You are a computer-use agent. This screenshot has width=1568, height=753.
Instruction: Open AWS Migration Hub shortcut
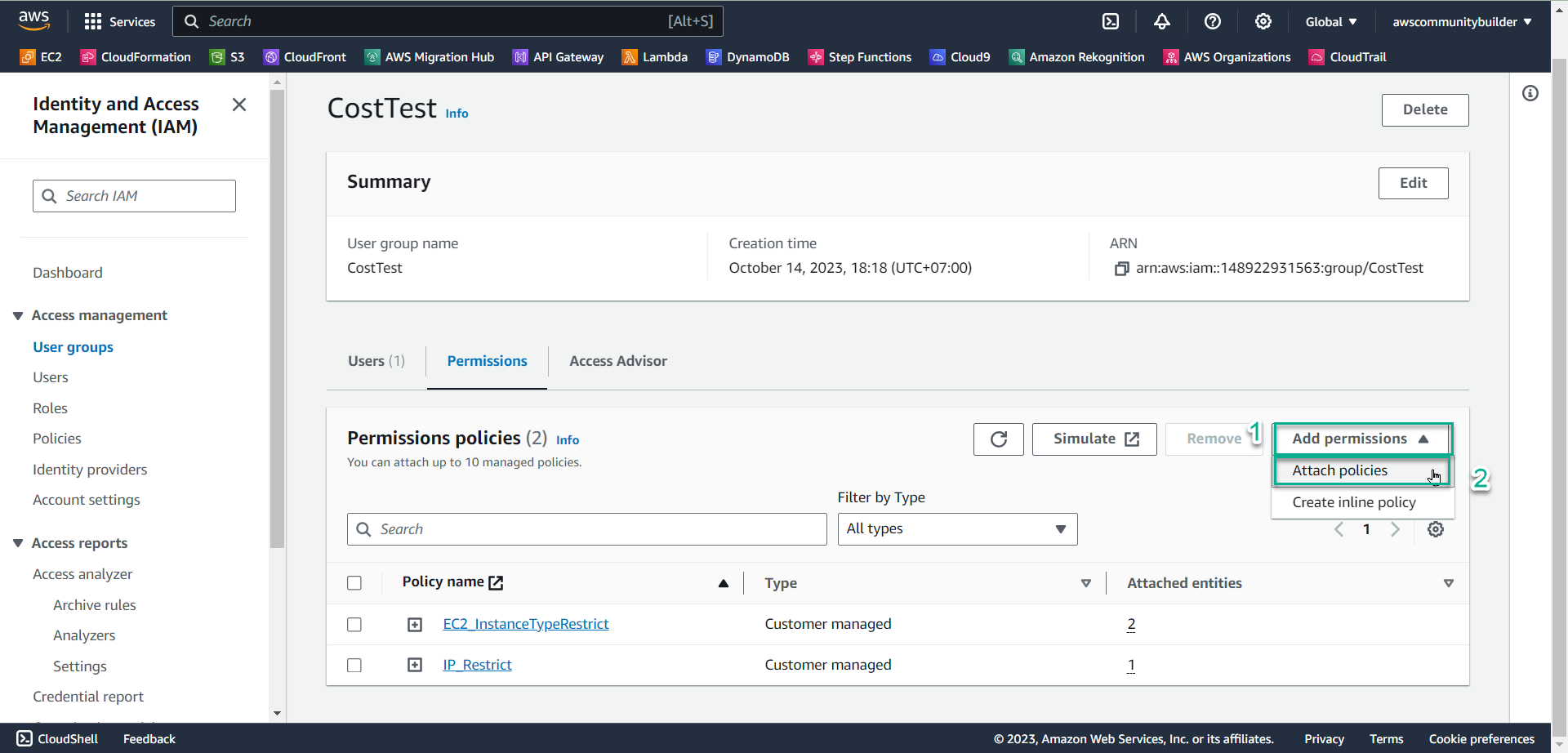[430, 56]
